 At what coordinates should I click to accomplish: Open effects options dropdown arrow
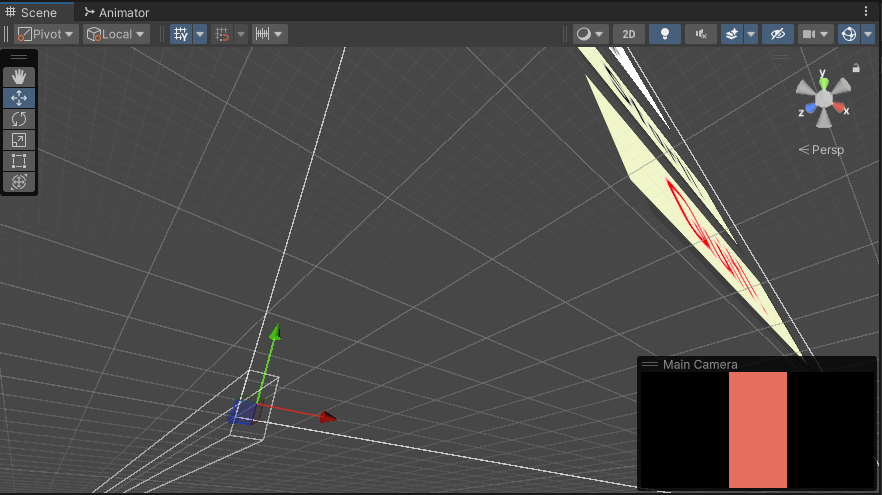click(751, 34)
